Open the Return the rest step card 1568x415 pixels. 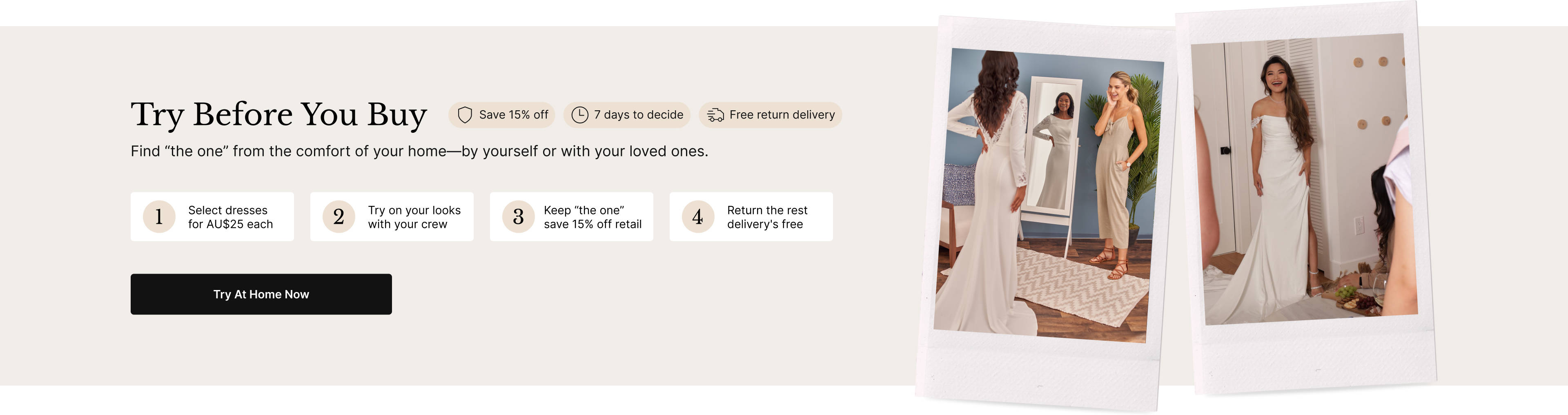[751, 216]
